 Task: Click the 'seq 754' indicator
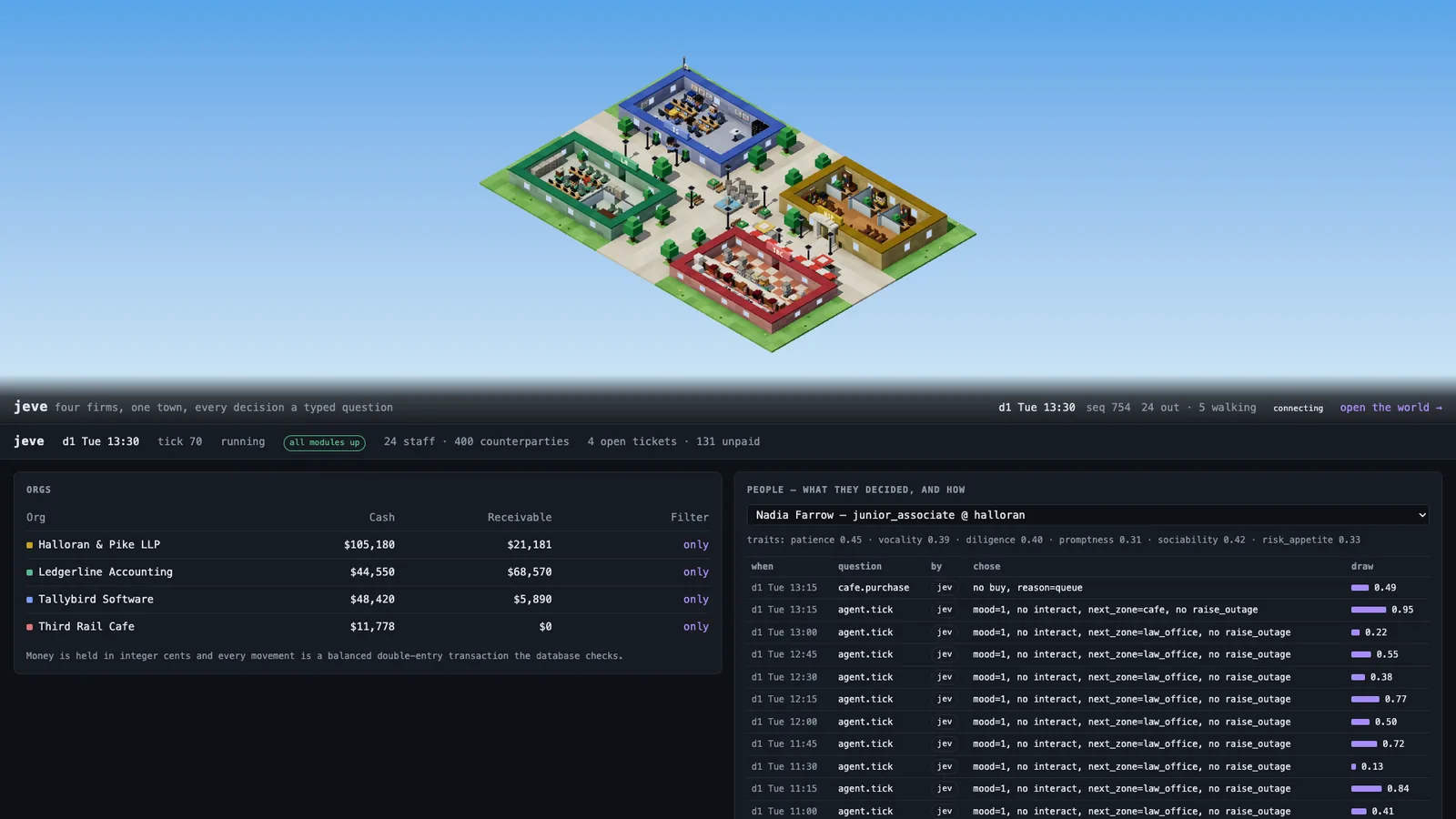(x=1108, y=408)
